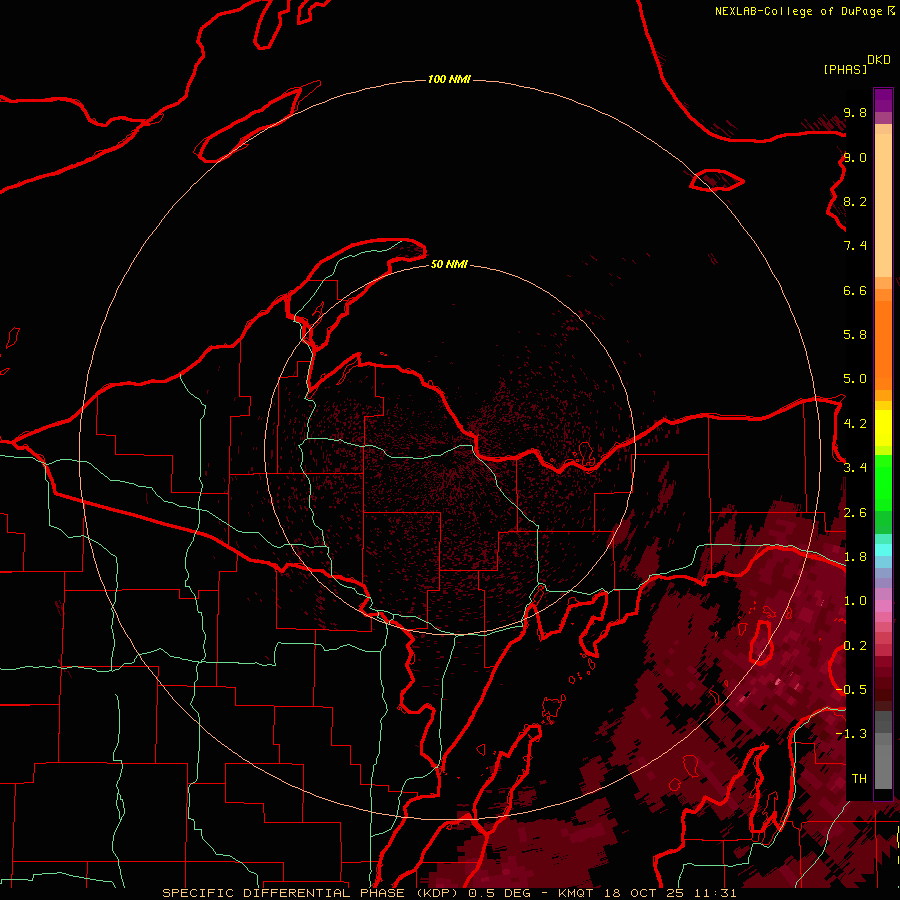The image size is (900, 900).
Task: Click the 9.8 value on the color scale
Action: (x=855, y=112)
